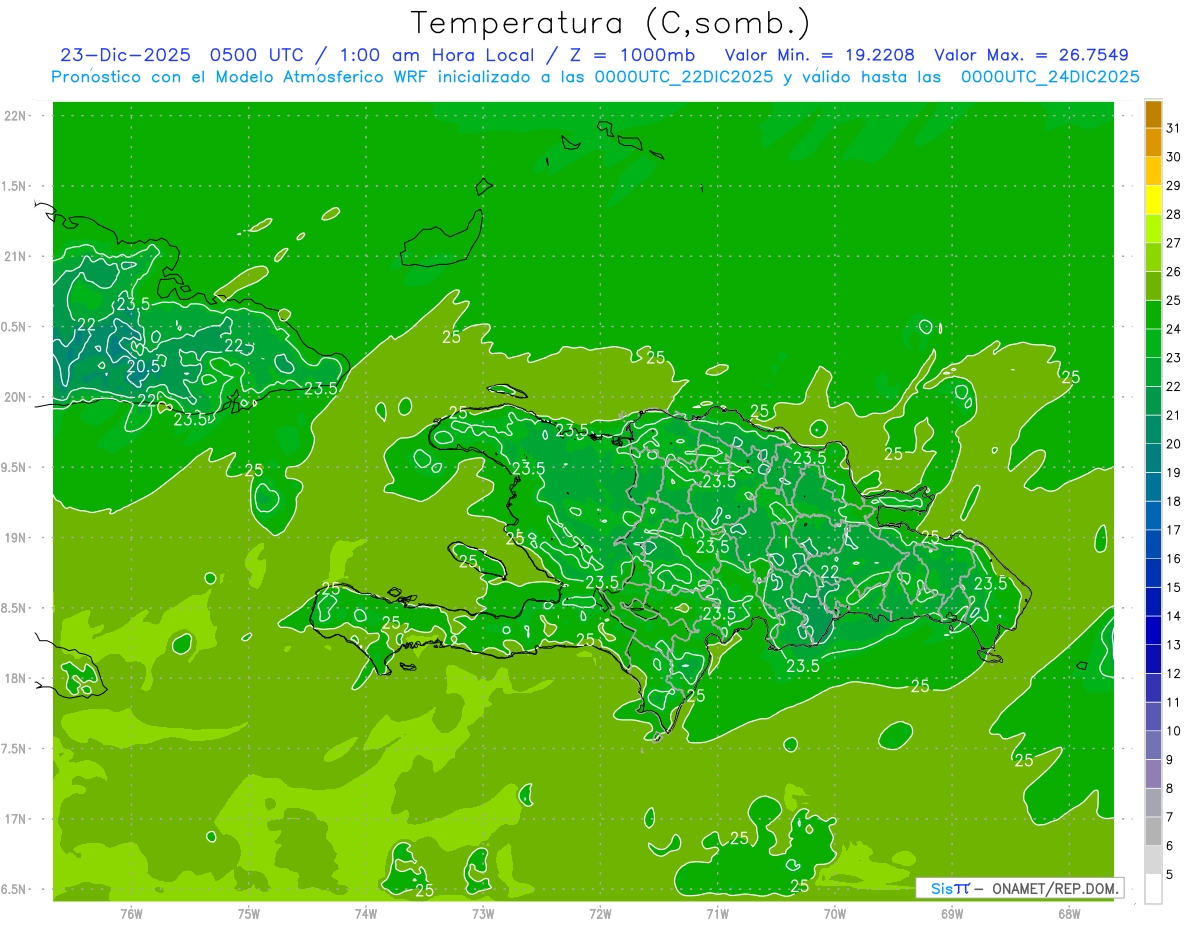1200x927 pixels.
Task: Click the "21N" latitude axis label
Action: click(x=17, y=256)
